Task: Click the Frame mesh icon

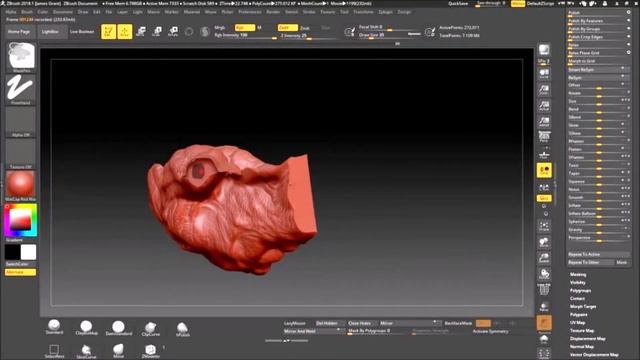Action: (x=544, y=226)
